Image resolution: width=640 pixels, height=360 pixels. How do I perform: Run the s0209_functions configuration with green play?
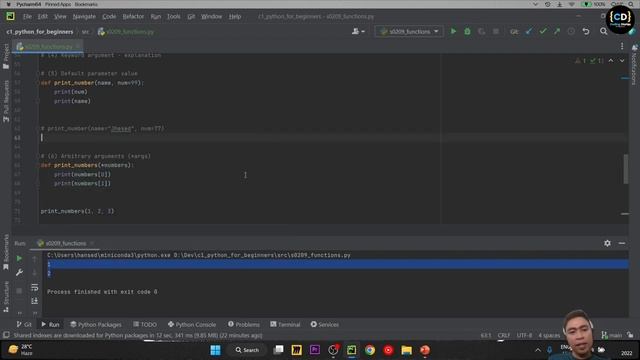(453, 31)
